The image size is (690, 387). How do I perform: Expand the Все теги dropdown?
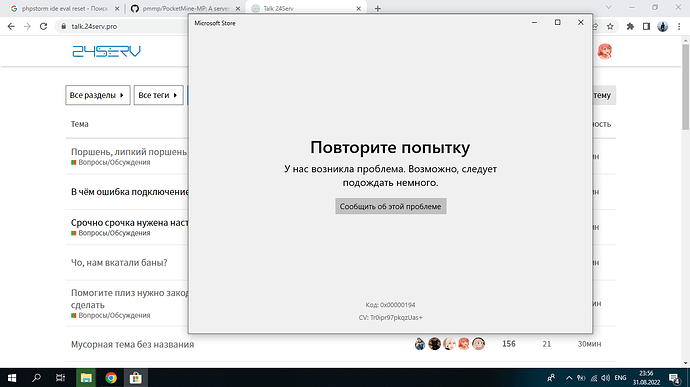pos(158,95)
